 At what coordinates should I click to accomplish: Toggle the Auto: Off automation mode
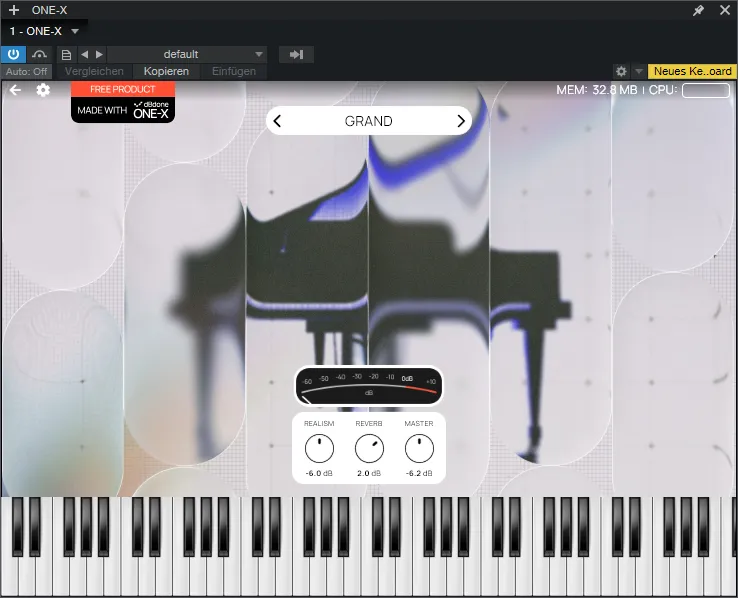(x=26, y=72)
